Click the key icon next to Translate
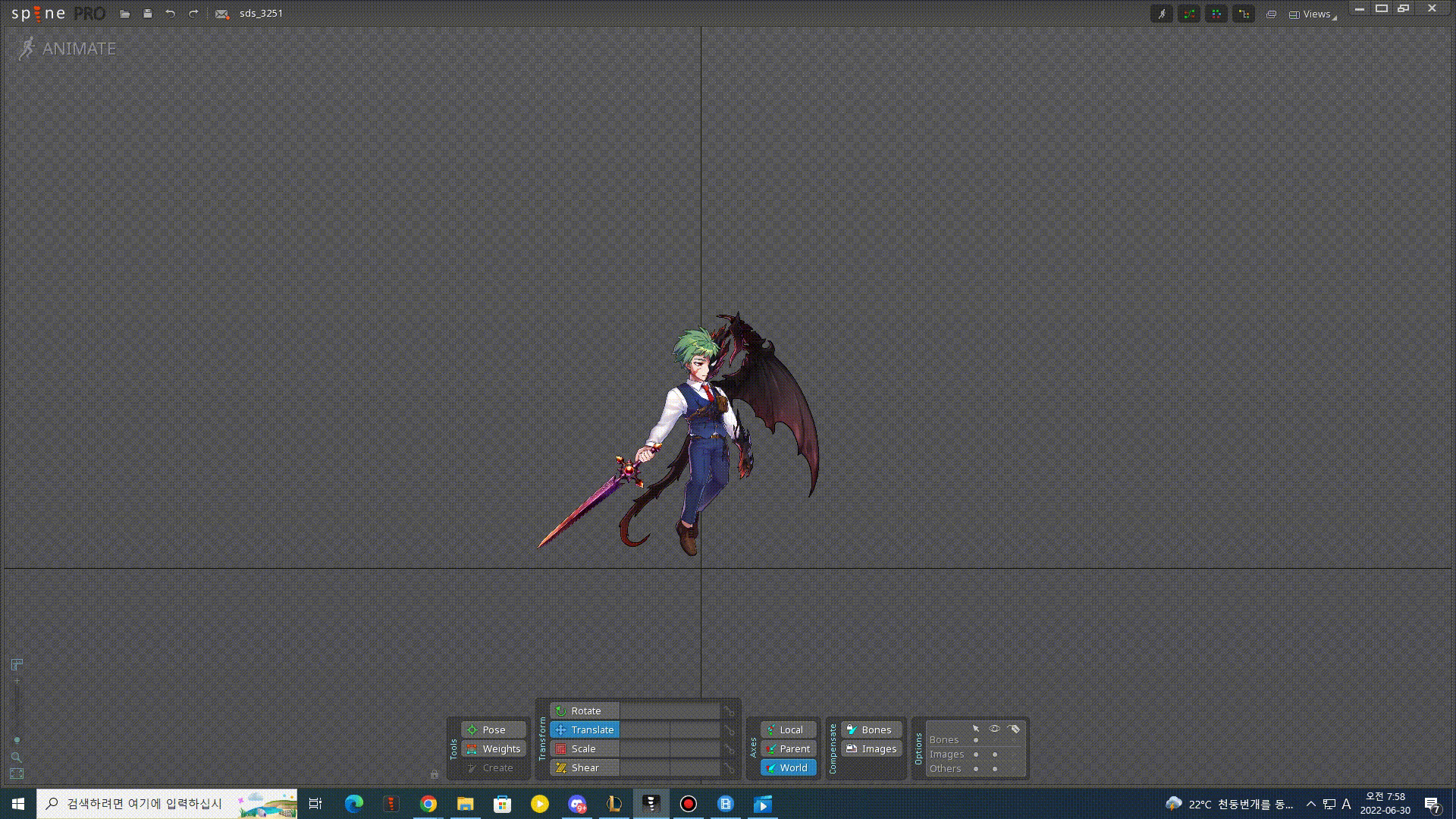 pos(729,730)
